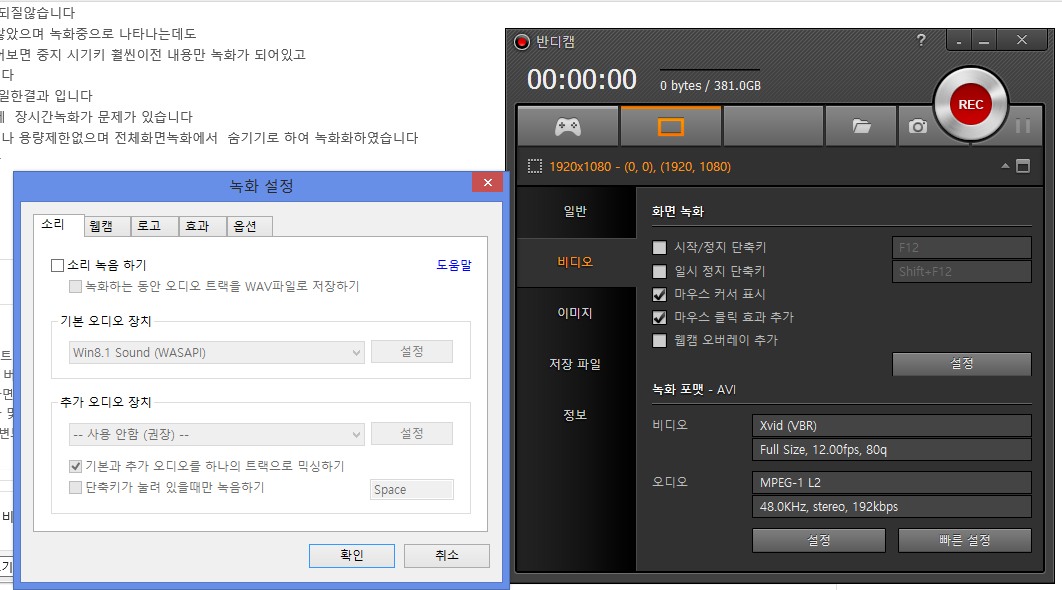The image size is (1062, 590).
Task: Minimize to tray with the small dash button
Action: [x=958, y=42]
